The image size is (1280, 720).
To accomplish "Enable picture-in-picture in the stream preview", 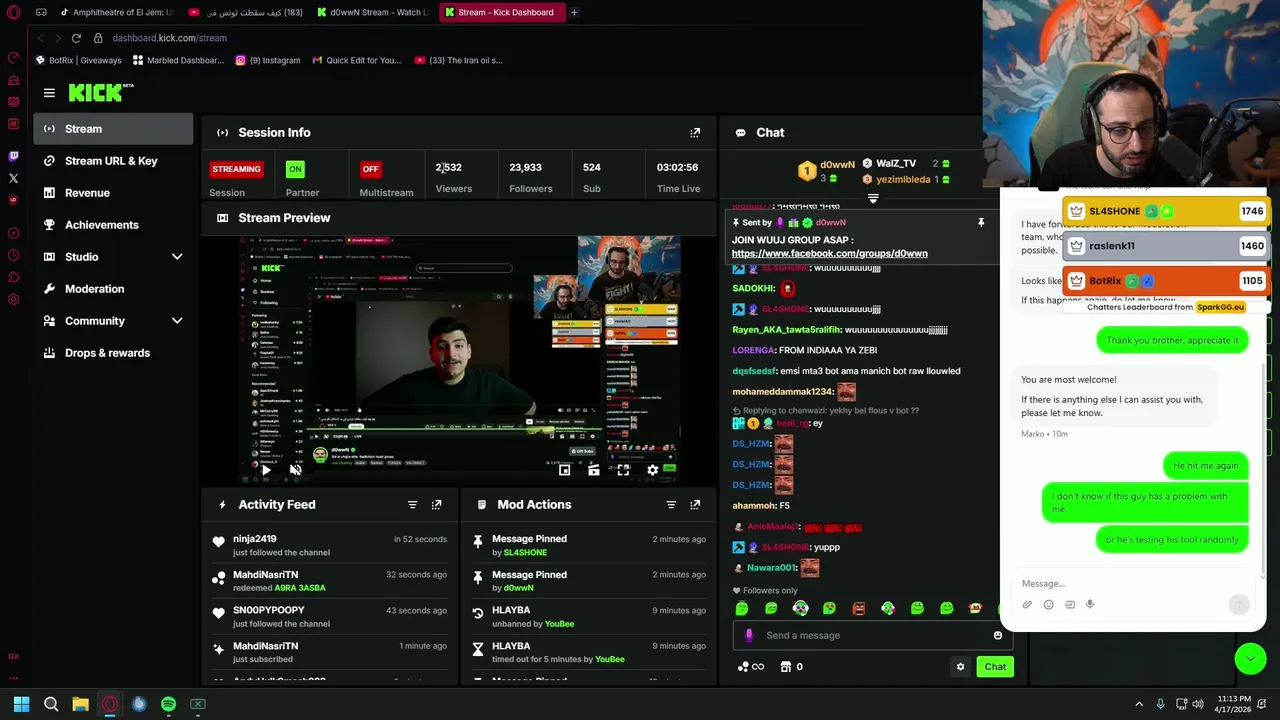I will (565, 470).
